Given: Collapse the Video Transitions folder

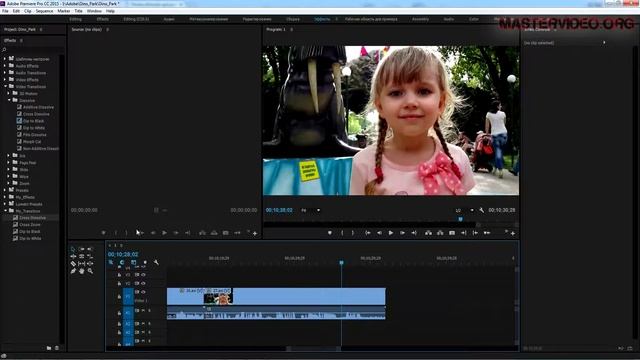Looking at the screenshot, I should click(x=5, y=87).
